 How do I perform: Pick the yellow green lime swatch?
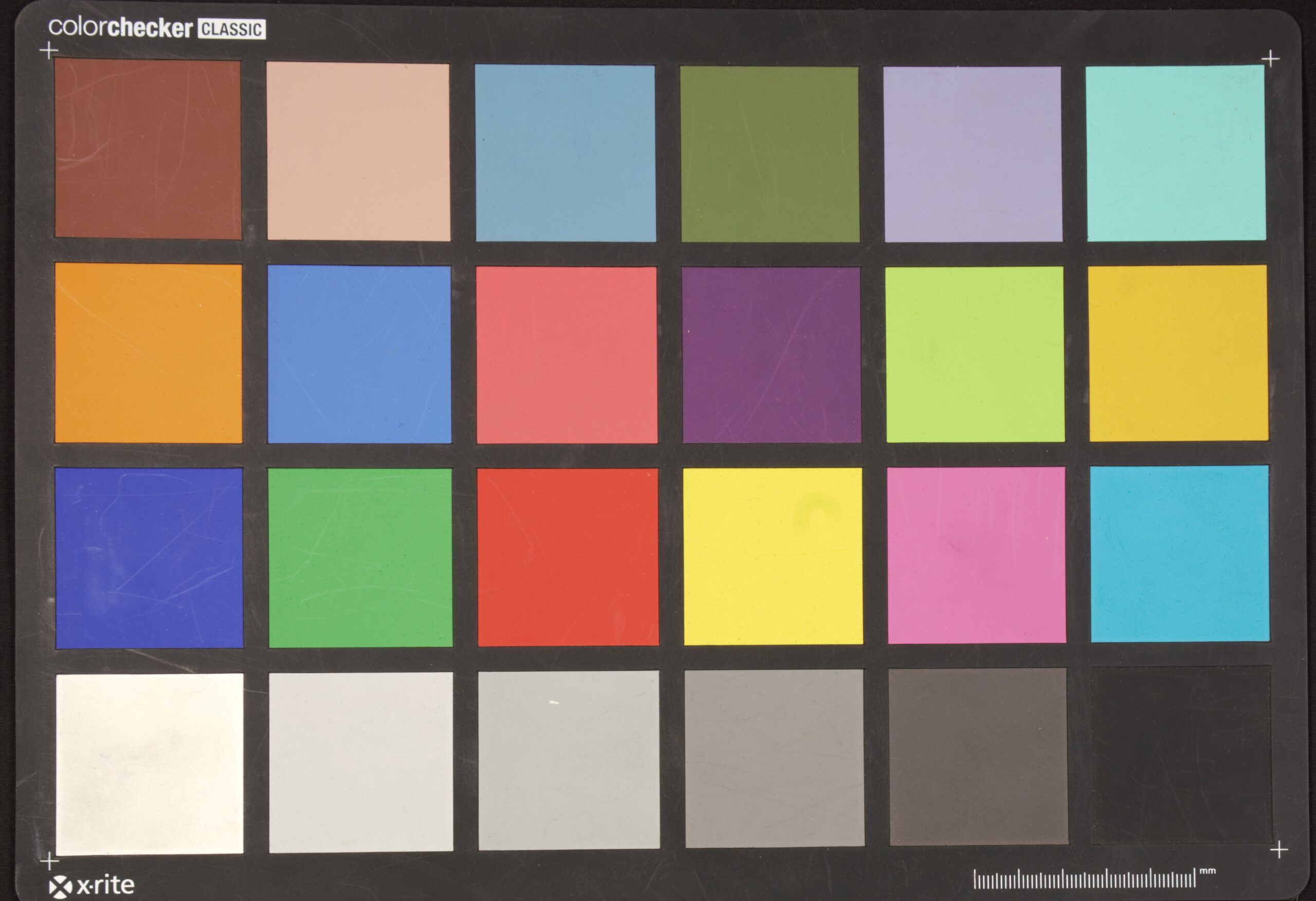975,355
